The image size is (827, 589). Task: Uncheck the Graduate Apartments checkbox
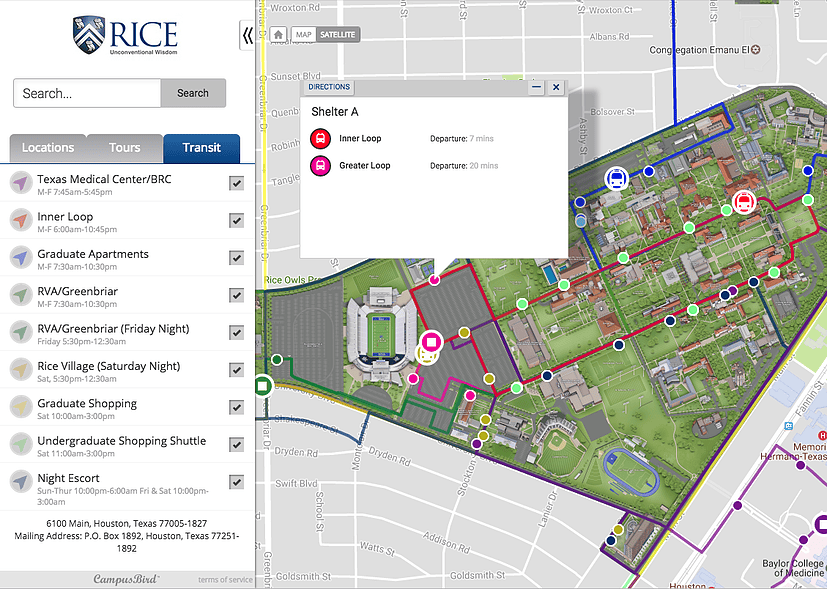click(236, 258)
